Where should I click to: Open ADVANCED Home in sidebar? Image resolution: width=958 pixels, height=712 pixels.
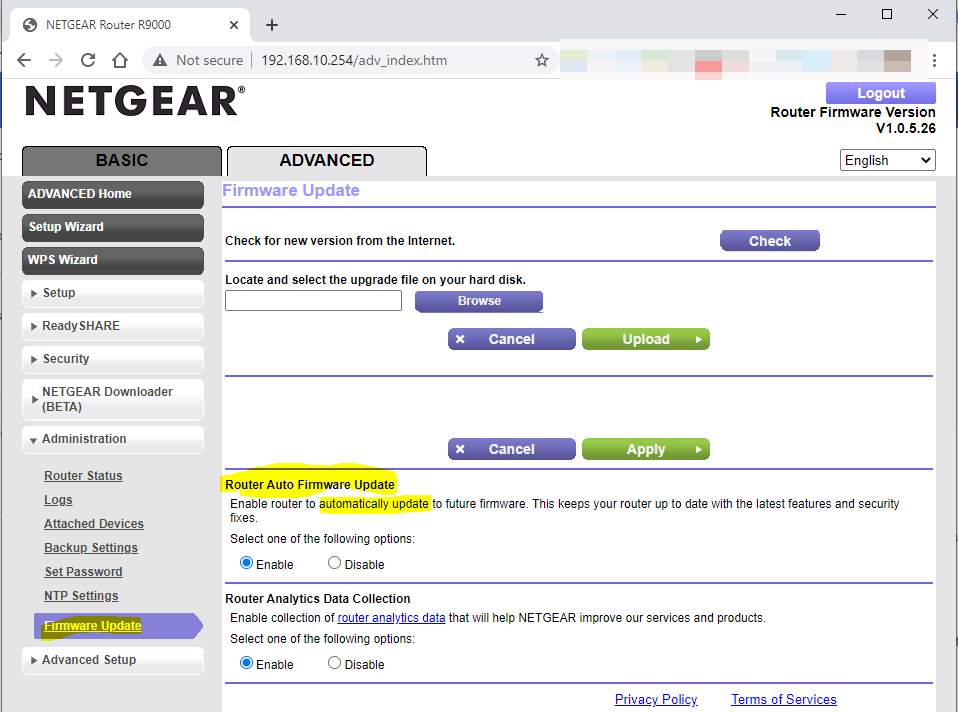pyautogui.click(x=112, y=194)
